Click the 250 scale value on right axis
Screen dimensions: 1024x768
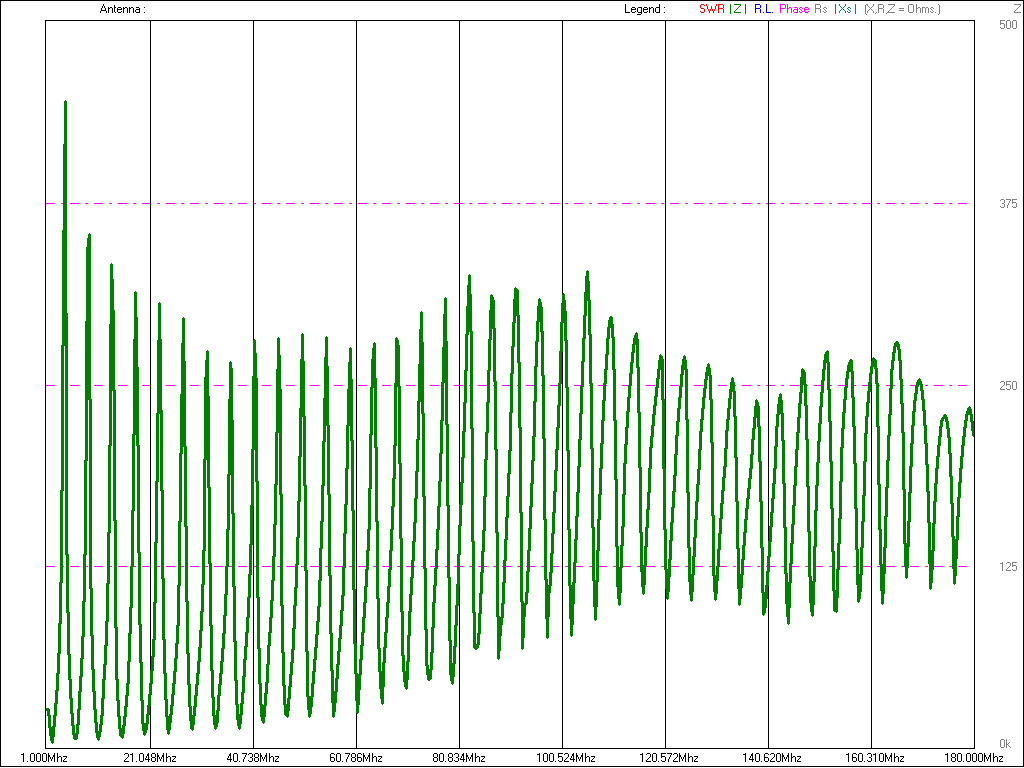[1009, 386]
